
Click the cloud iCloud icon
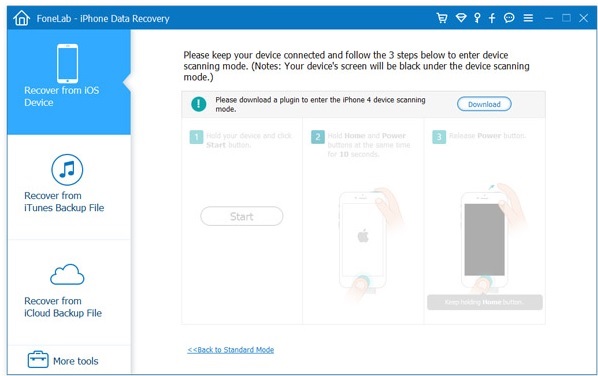pos(67,274)
